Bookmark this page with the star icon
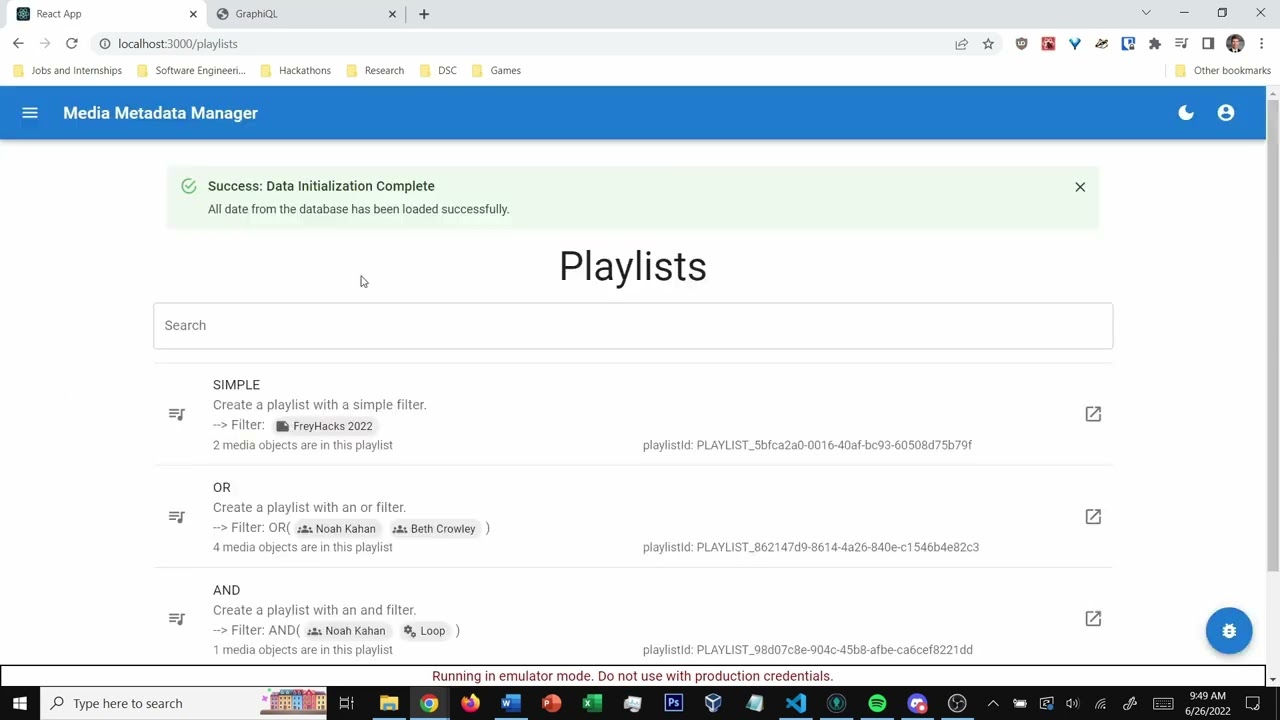This screenshot has width=1280, height=720. tap(988, 44)
